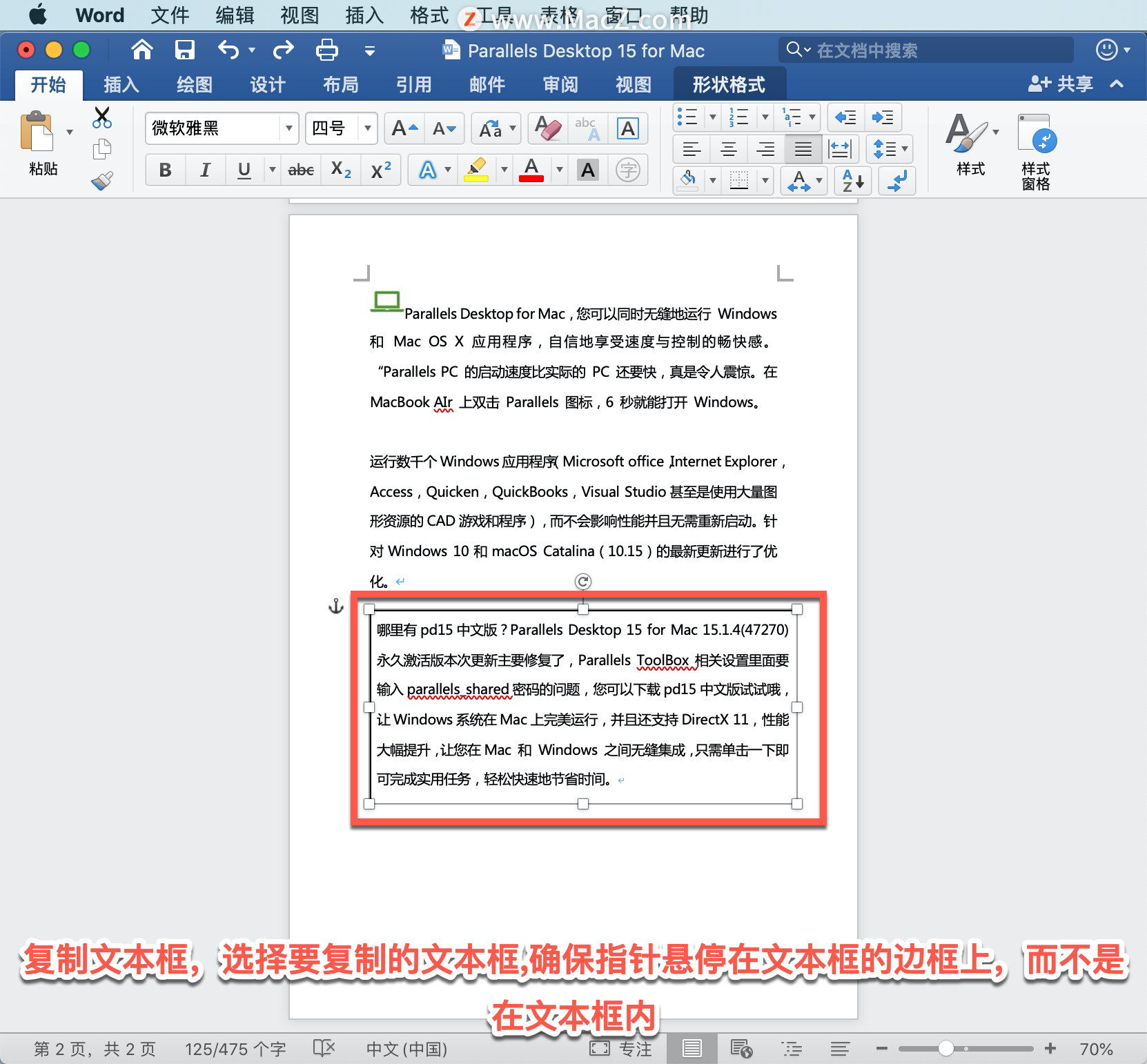
Task: Click the spelling check book icon
Action: coord(324,1048)
